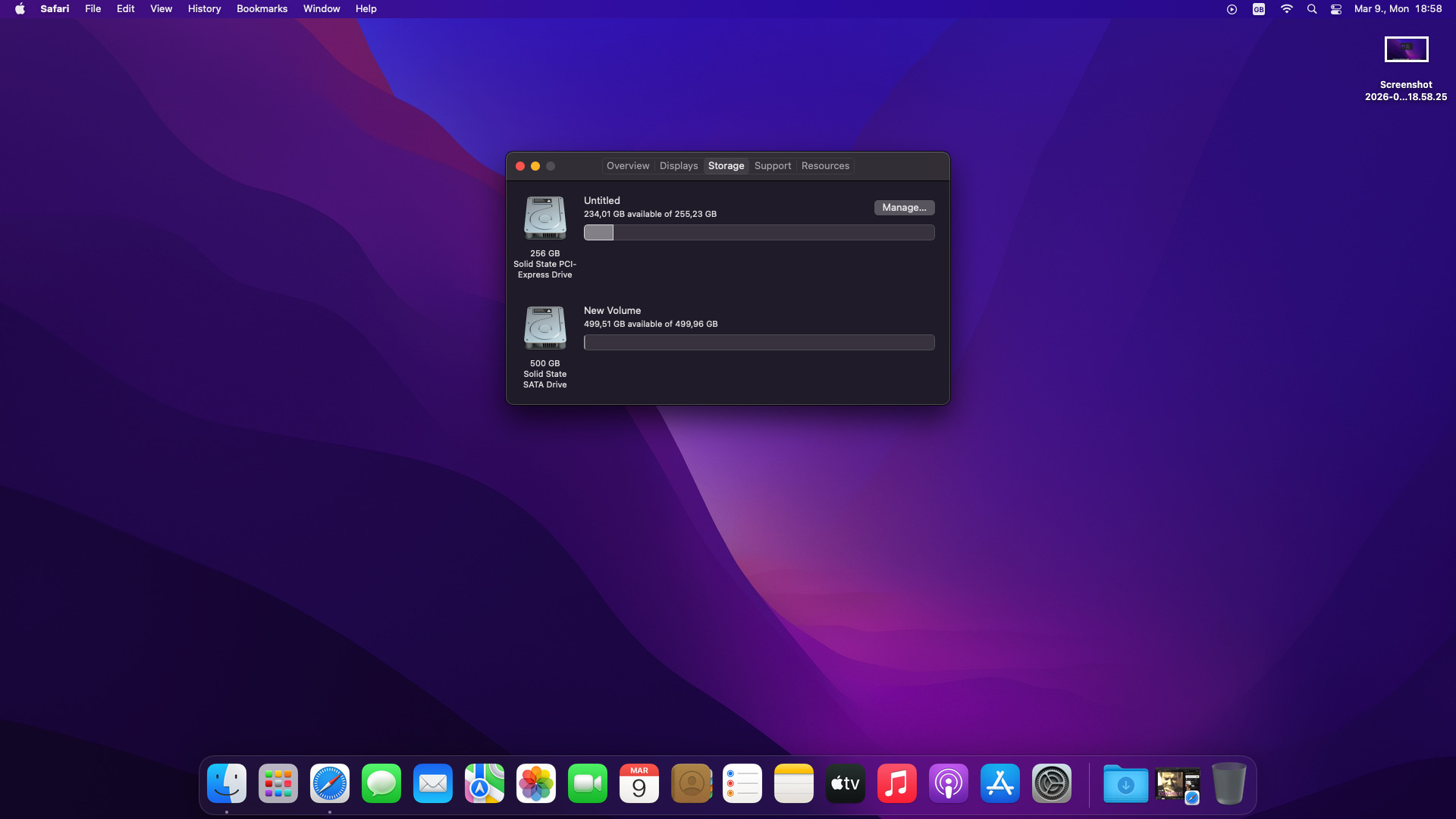1456x819 pixels.
Task: Launch the Music app
Action: coord(896,783)
